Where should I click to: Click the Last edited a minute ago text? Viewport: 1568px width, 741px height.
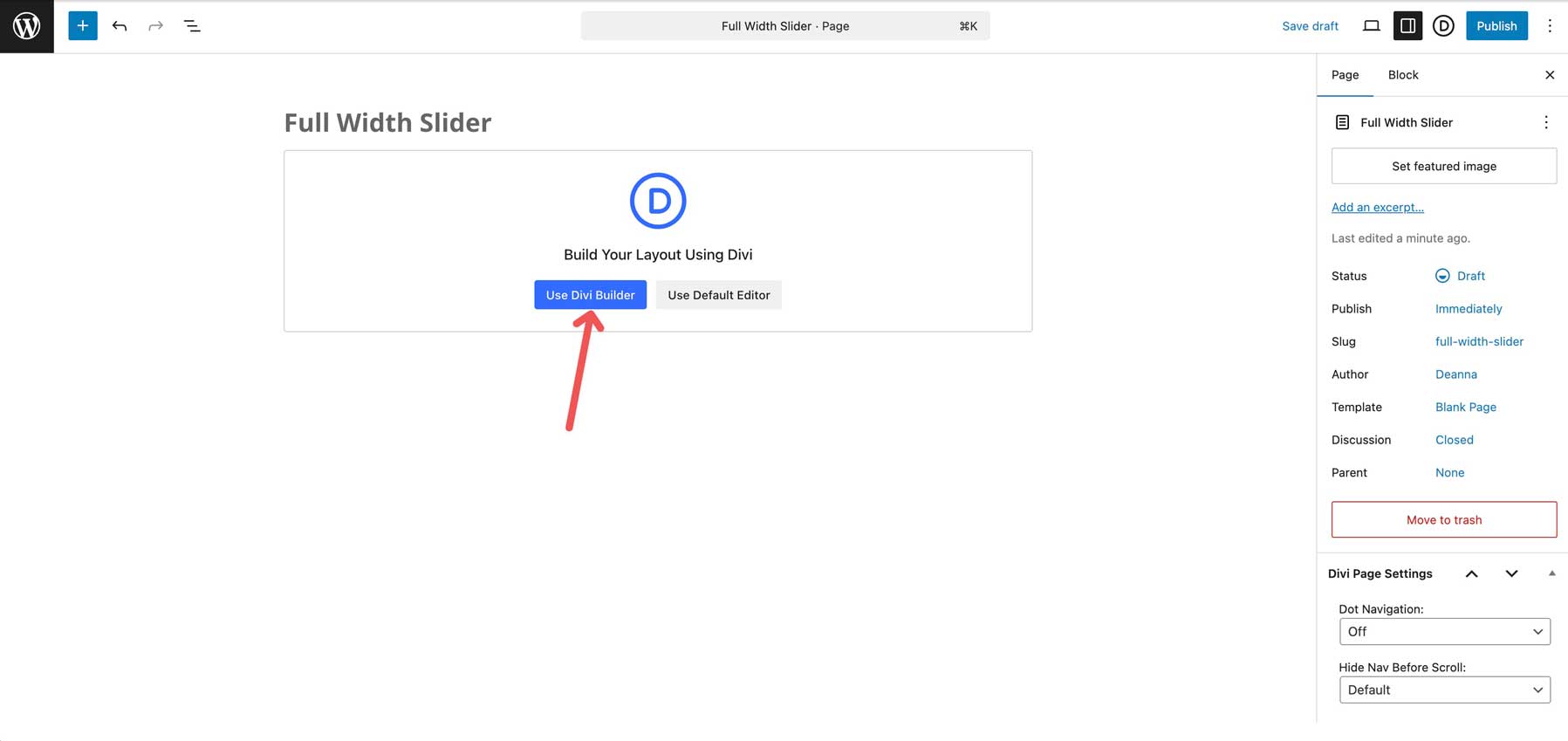[x=1400, y=238]
